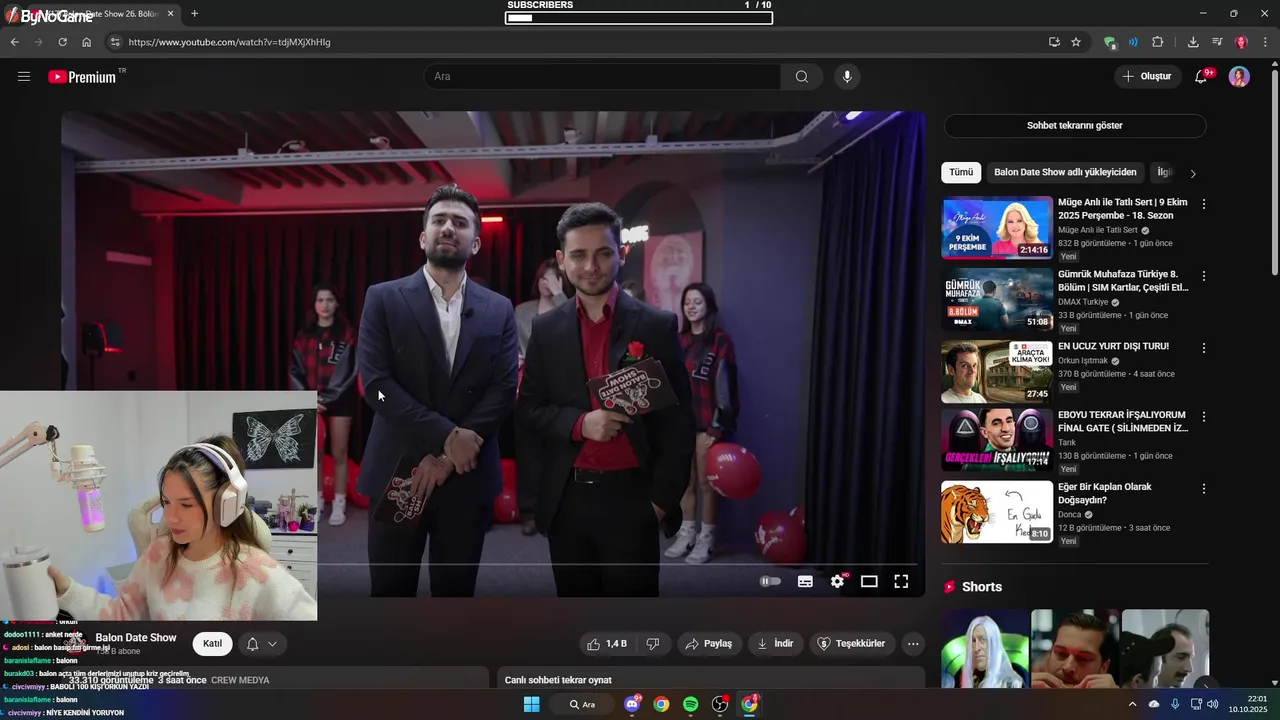Open the YouTube hamburger guide menu
The width and height of the screenshot is (1280, 720).
click(24, 77)
